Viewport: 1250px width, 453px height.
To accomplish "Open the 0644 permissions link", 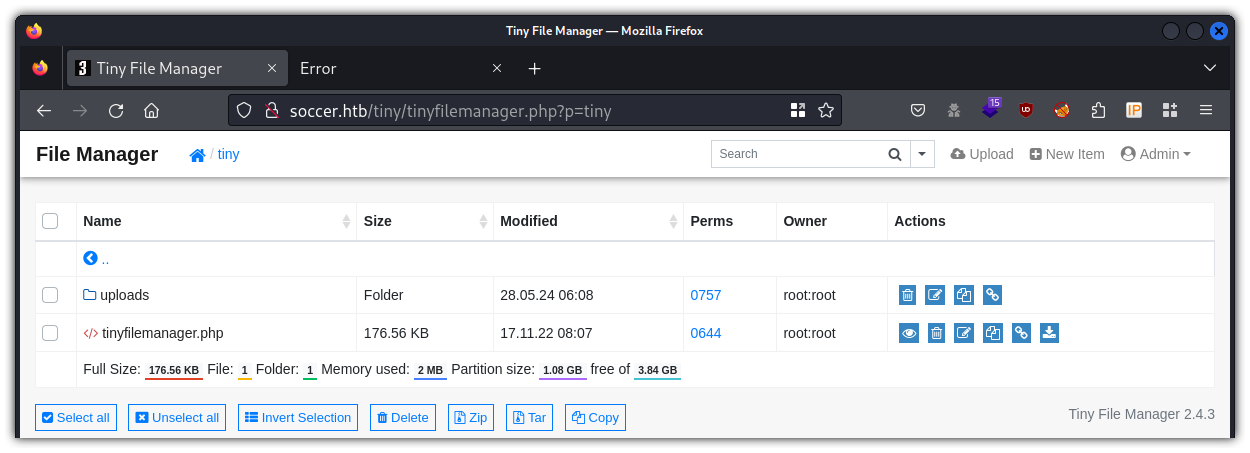I will [706, 333].
